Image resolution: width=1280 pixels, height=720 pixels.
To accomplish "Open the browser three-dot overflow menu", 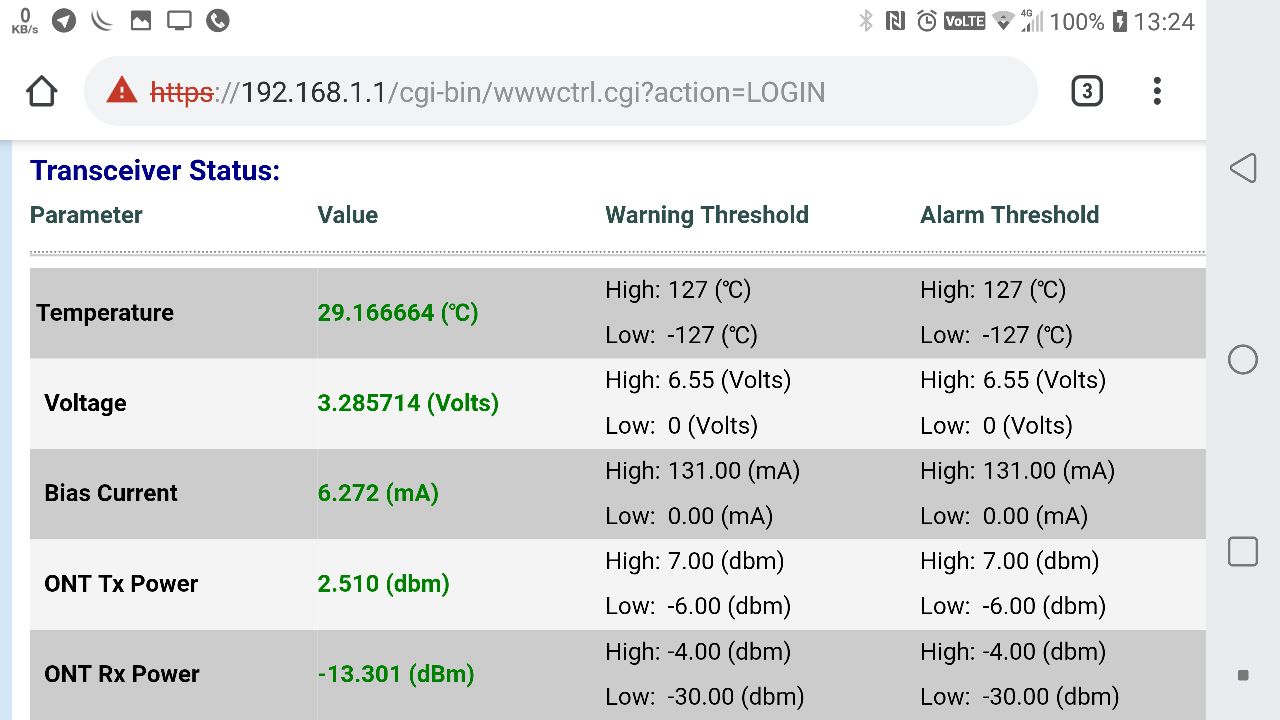I will (x=1156, y=92).
